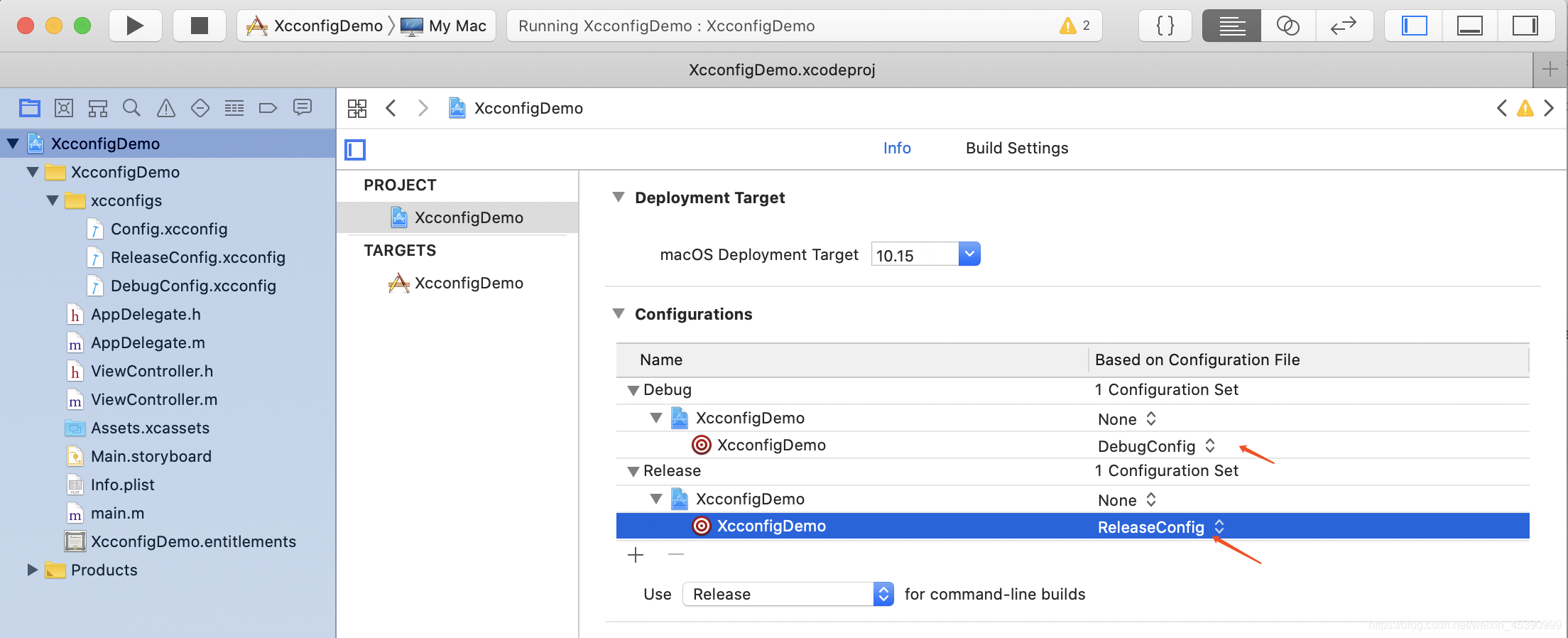
Task: Collapse XcconfigDemo project under Release
Action: 656,499
